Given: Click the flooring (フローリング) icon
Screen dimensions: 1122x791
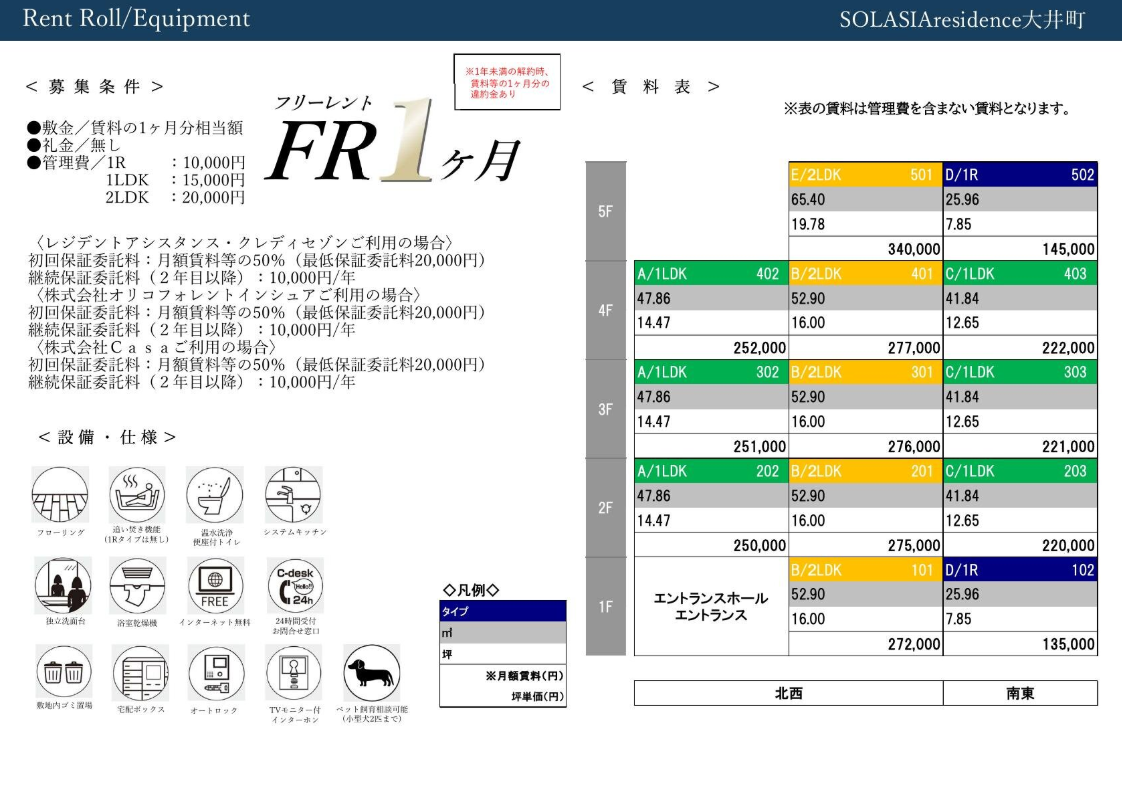Looking at the screenshot, I should 60,495.
